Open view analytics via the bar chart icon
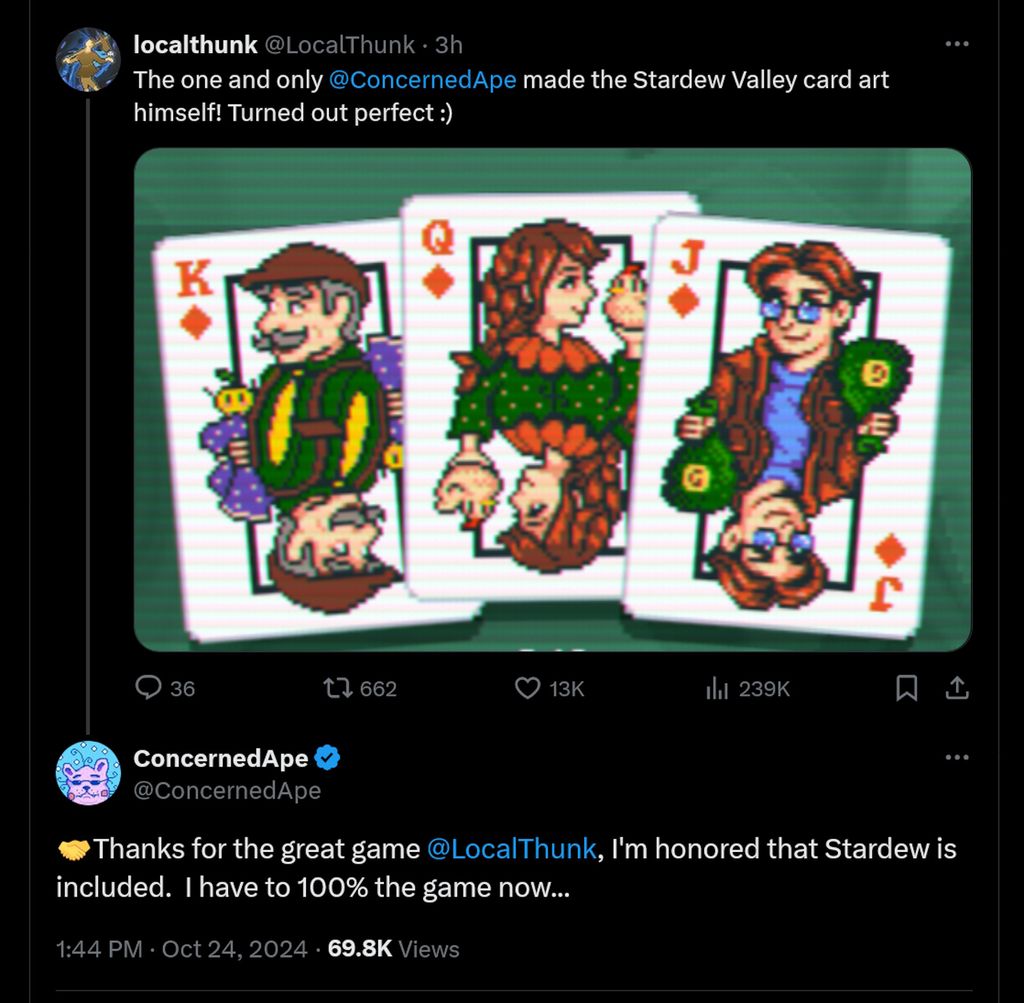The image size is (1024, 1003). click(716, 688)
